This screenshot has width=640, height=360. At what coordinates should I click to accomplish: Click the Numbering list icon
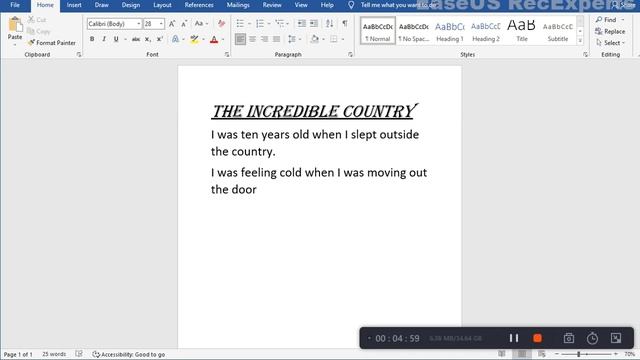point(260,24)
